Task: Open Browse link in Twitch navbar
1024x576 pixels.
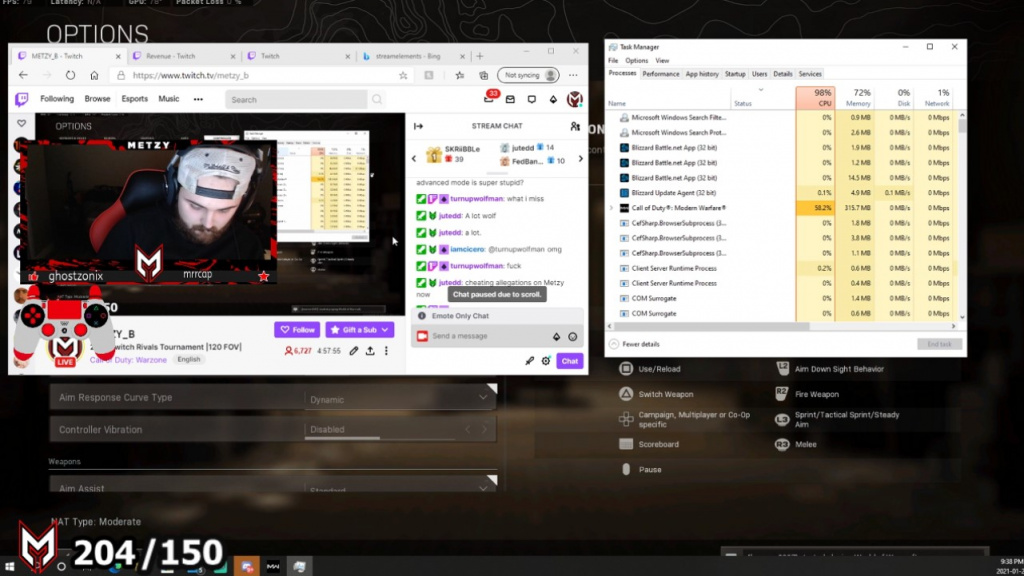Action: click(x=97, y=99)
